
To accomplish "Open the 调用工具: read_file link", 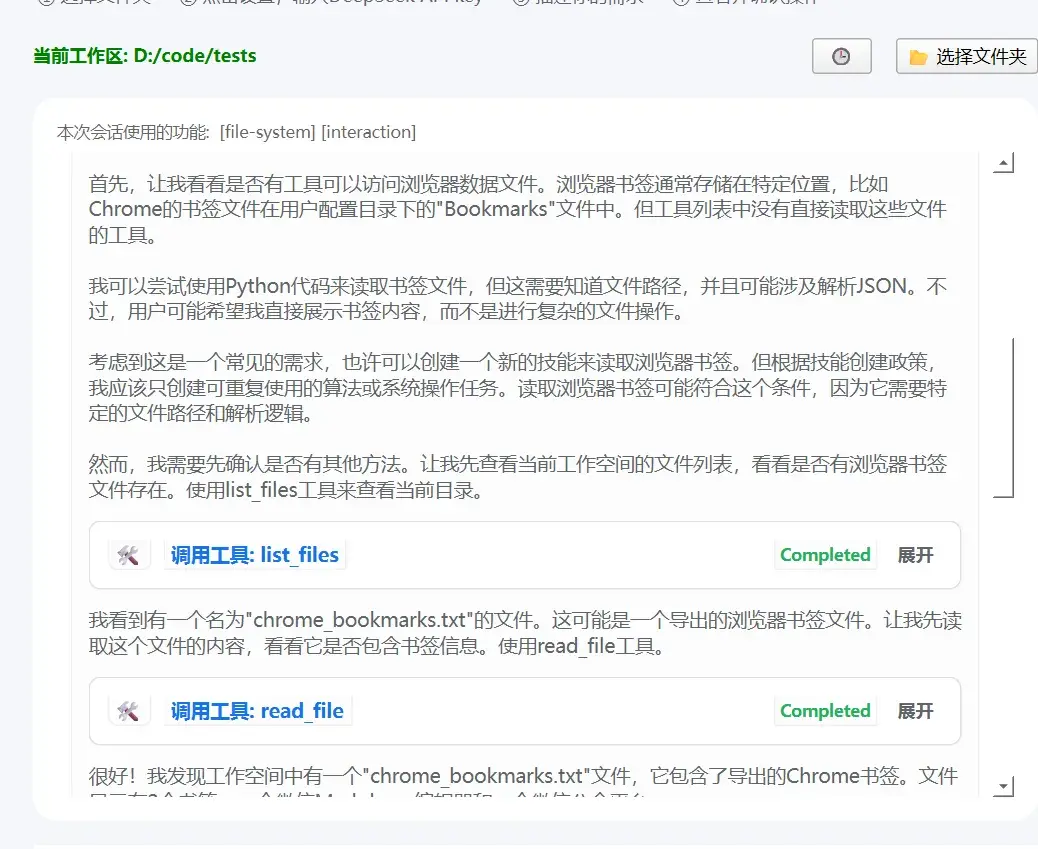I will click(x=258, y=711).
